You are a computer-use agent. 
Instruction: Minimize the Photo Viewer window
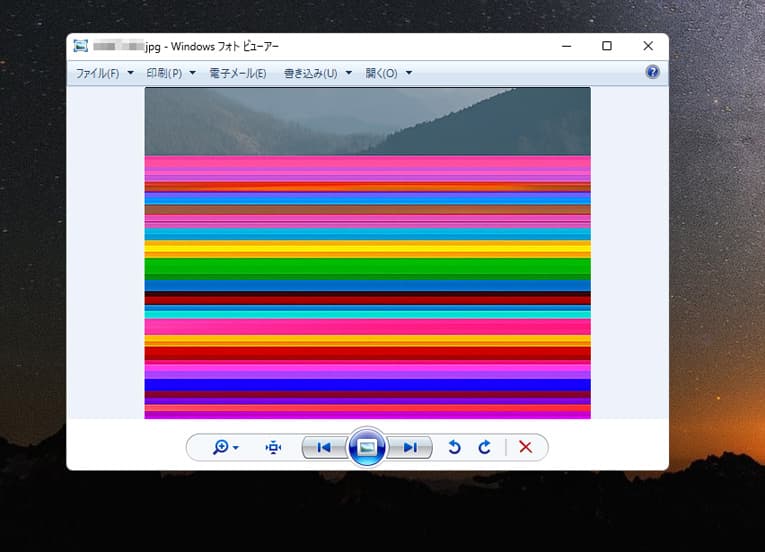click(565, 46)
